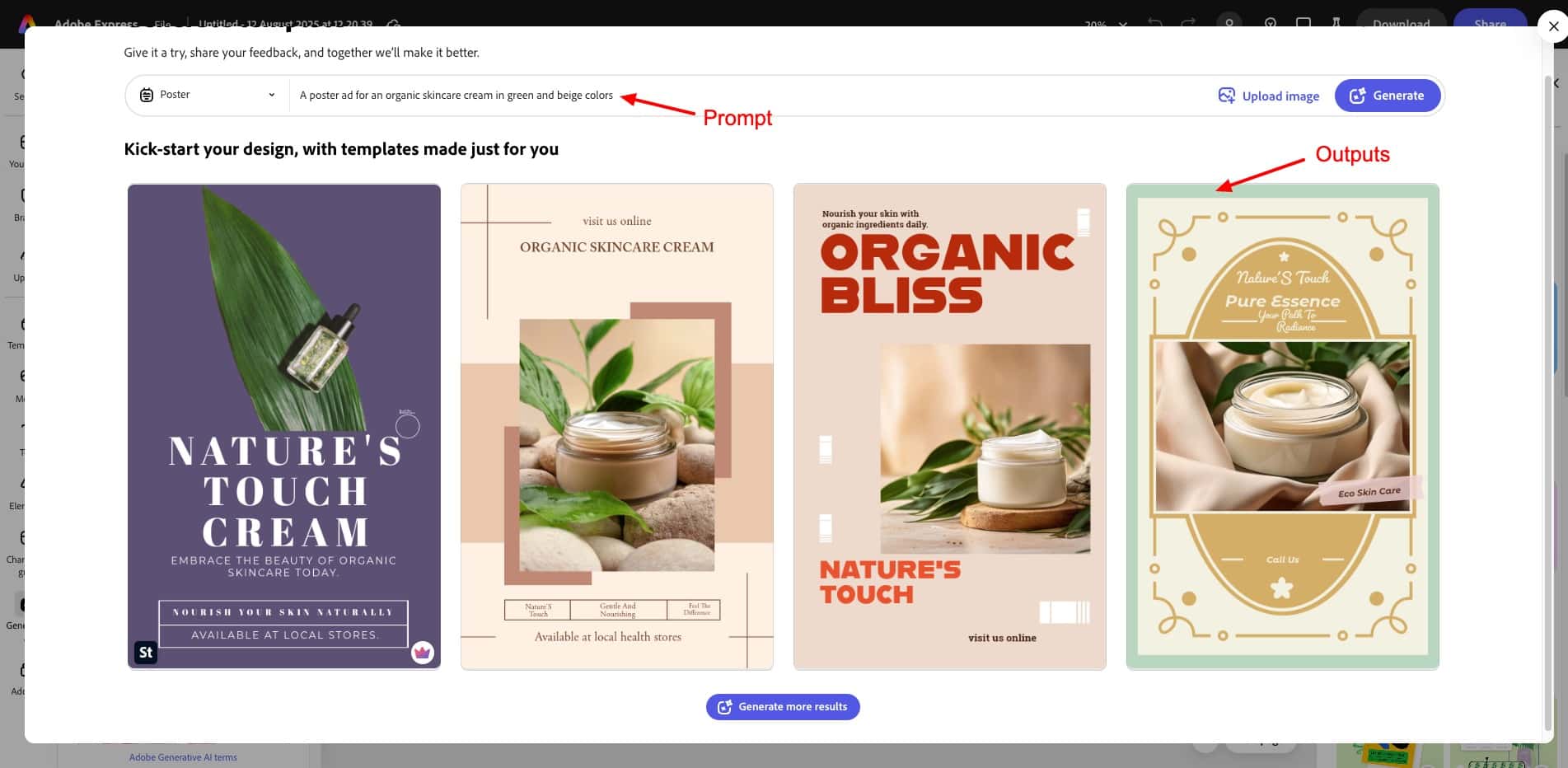The height and width of the screenshot is (768, 1568).
Task: Click the Upload image button
Action: click(x=1269, y=96)
